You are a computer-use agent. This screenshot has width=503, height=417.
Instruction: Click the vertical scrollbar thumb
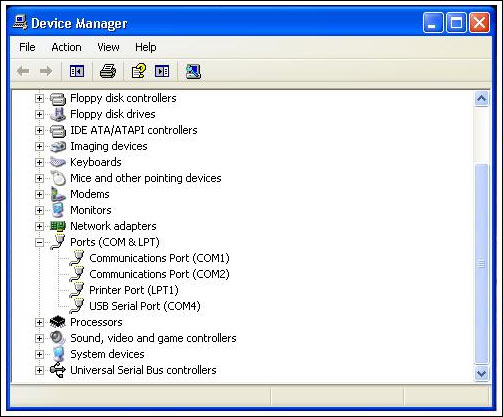point(481,264)
